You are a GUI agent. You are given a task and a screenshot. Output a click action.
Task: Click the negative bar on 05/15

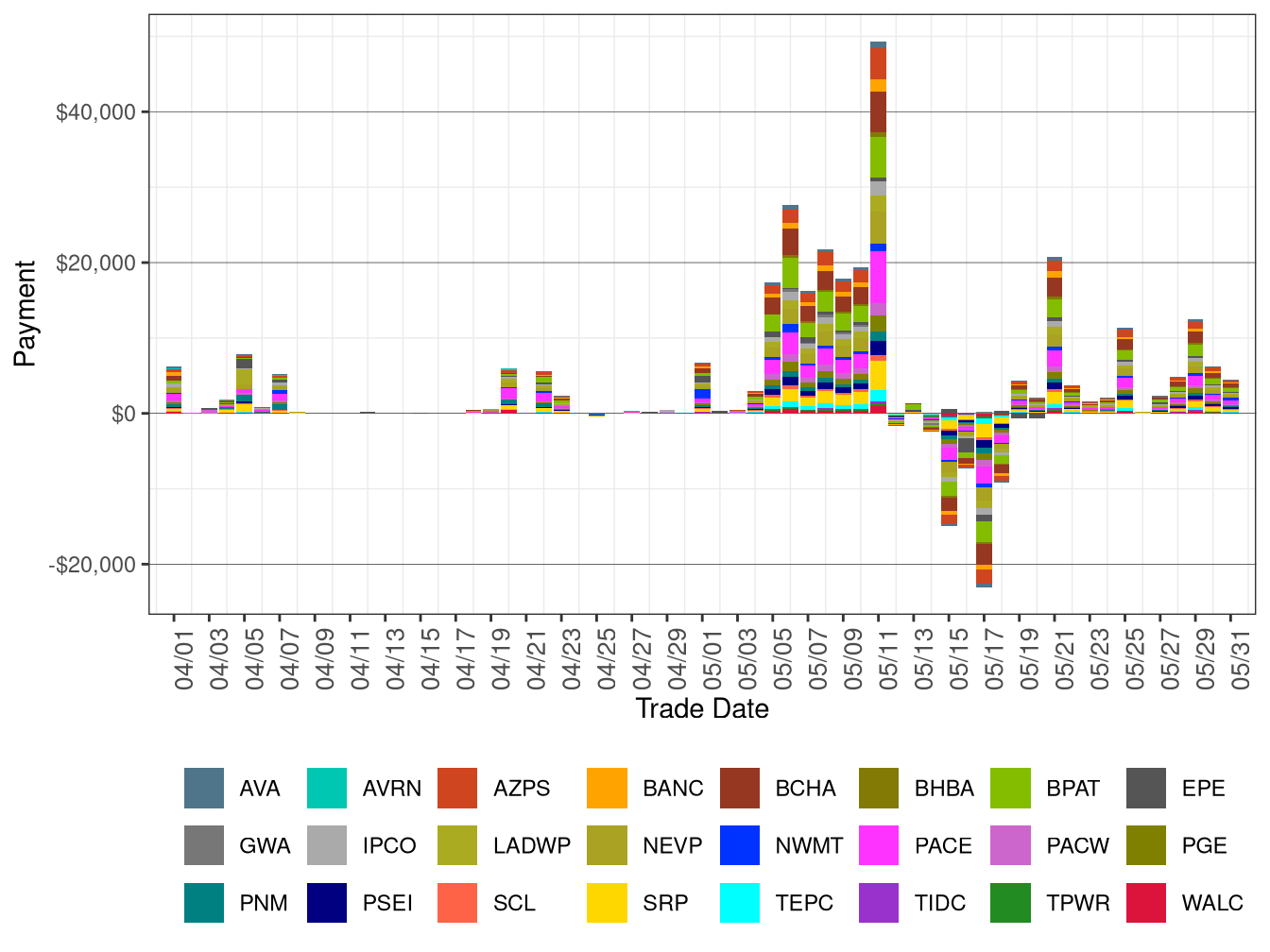coord(949,469)
